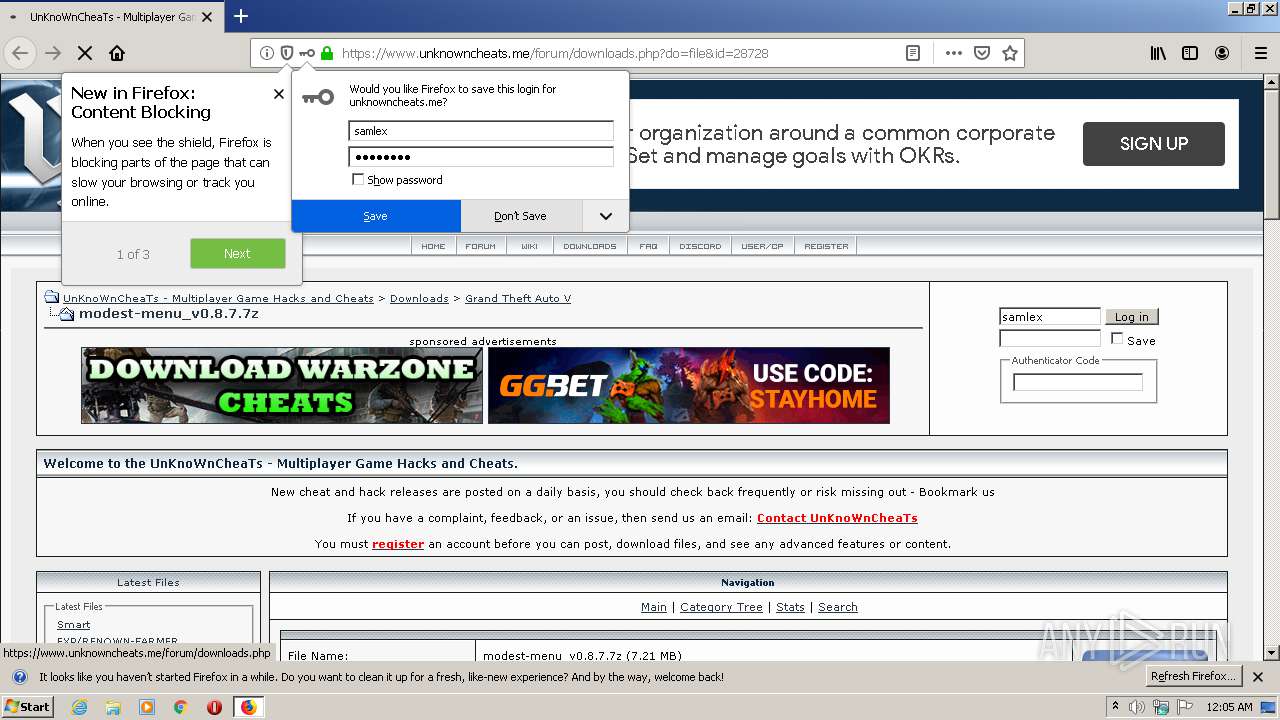Open the Search navigation link
Screen dimensions: 1280x720
[x=838, y=607]
